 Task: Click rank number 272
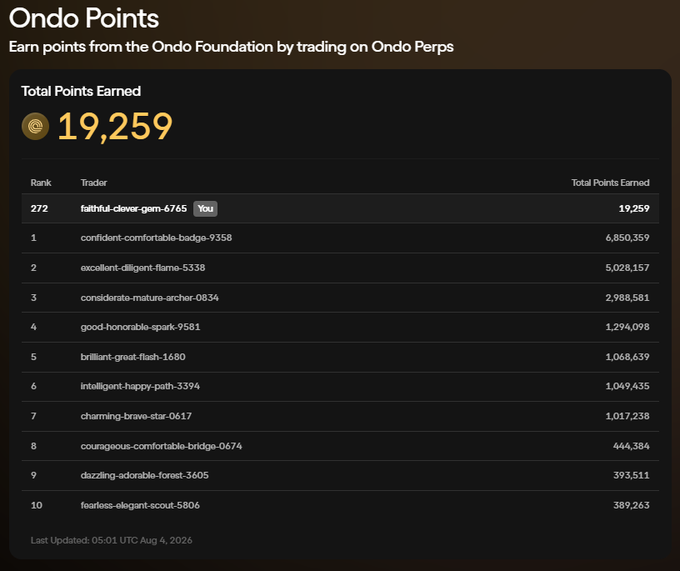point(39,209)
